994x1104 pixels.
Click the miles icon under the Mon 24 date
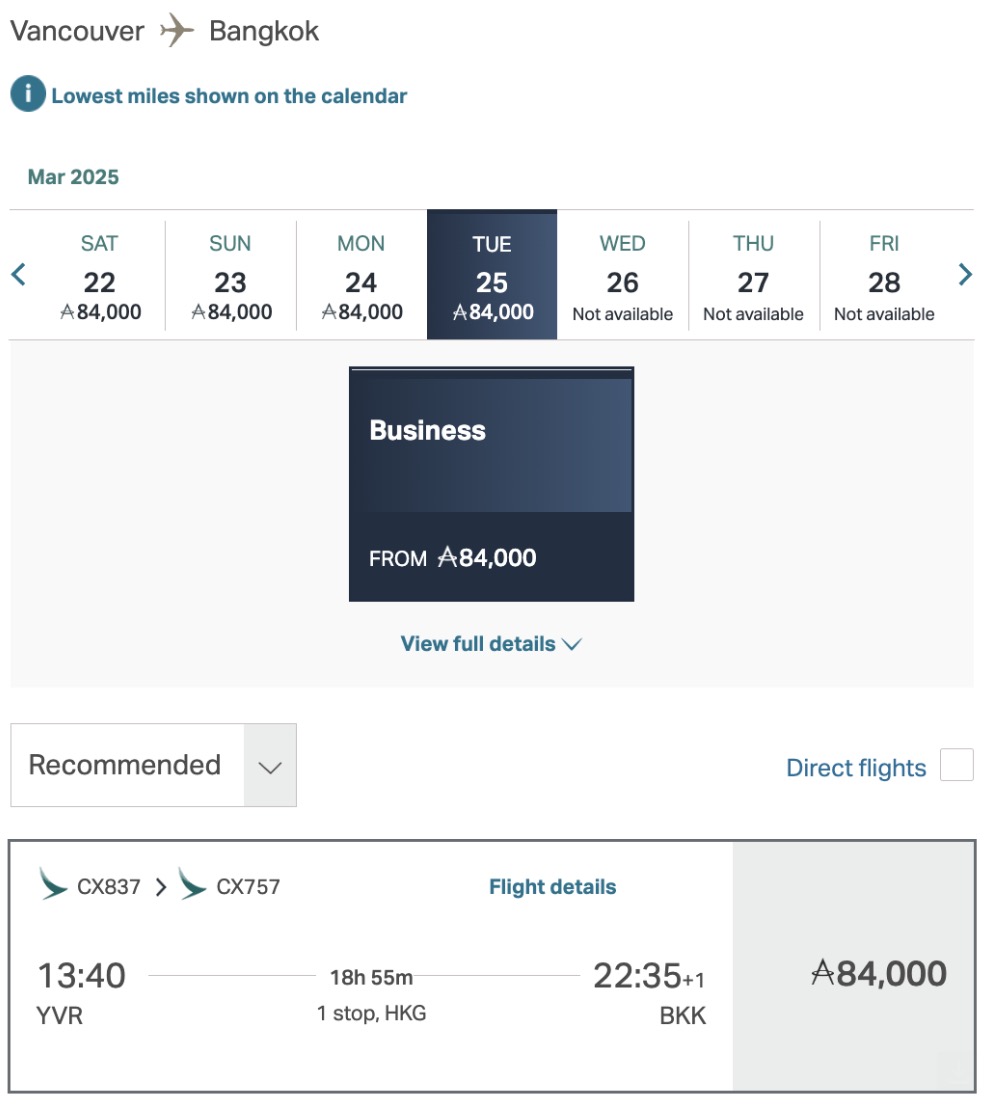329,311
